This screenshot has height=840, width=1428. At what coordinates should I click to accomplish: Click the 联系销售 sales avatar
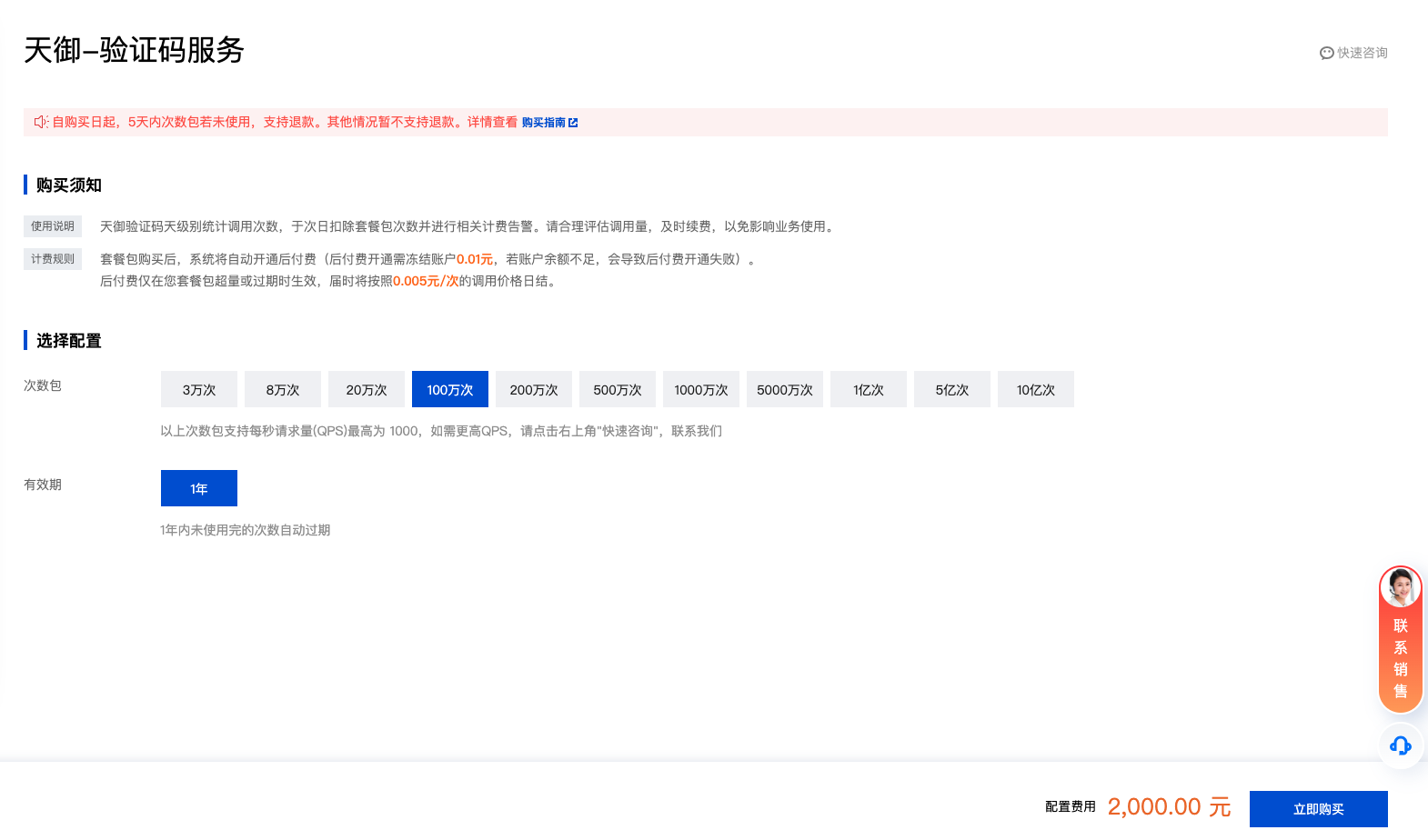pyautogui.click(x=1401, y=587)
